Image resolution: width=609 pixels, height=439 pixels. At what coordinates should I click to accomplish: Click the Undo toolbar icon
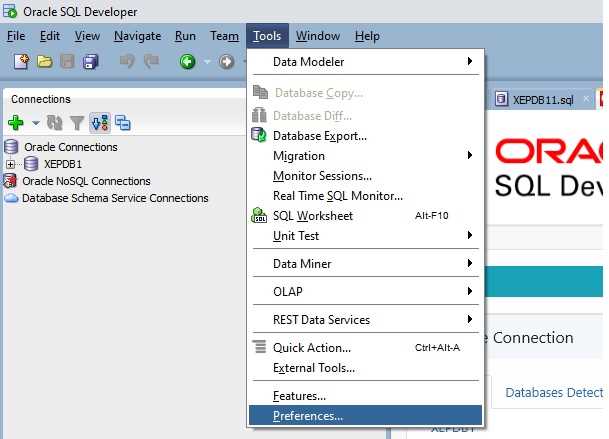pos(127,61)
